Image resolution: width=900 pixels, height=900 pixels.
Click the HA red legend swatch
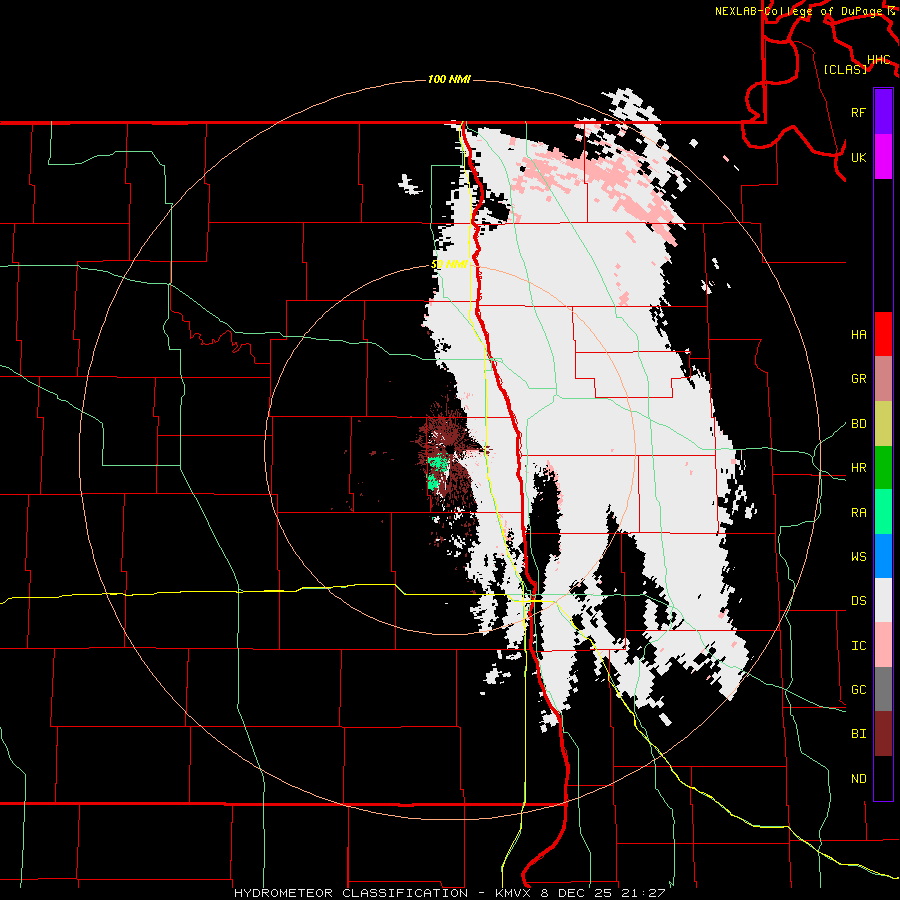(883, 334)
